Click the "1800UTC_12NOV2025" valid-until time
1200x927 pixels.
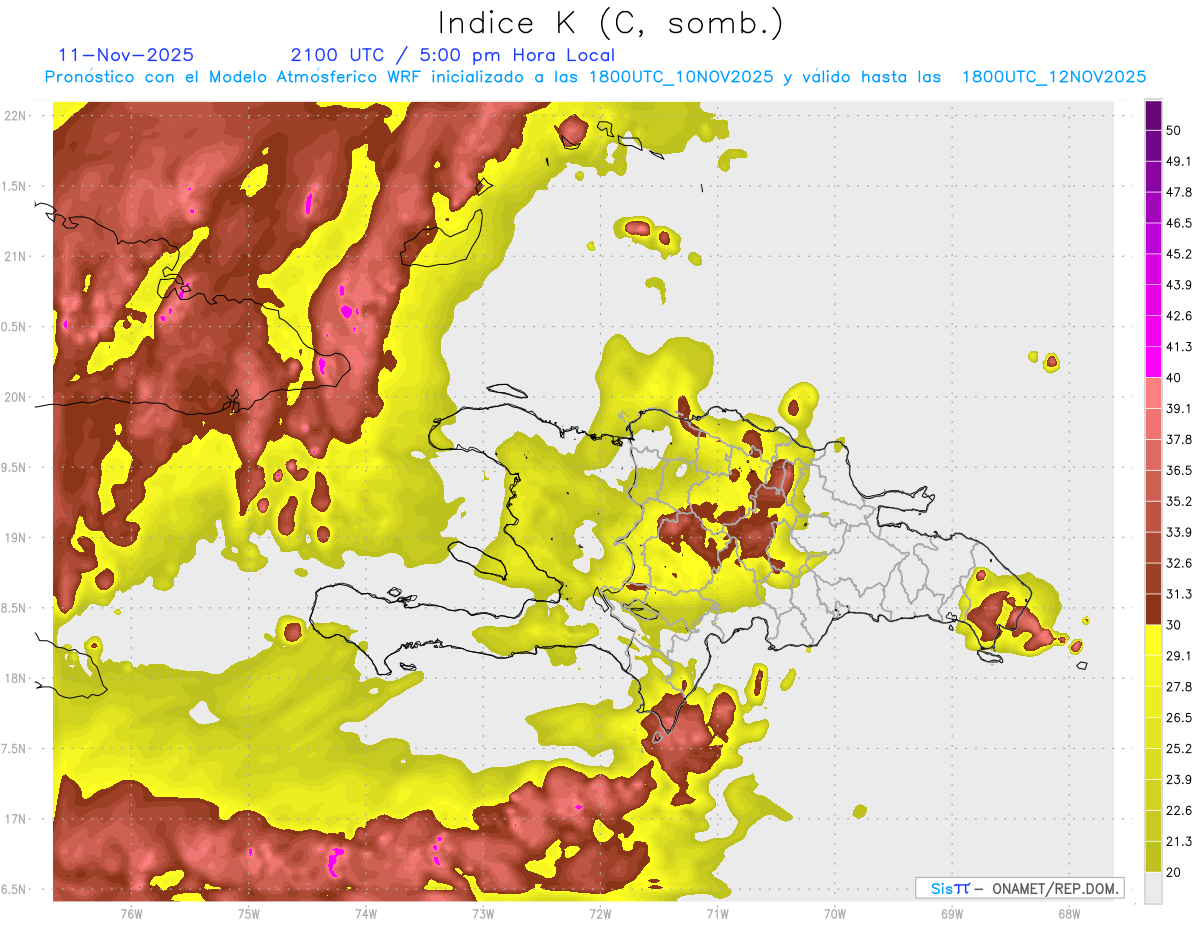(1054, 77)
